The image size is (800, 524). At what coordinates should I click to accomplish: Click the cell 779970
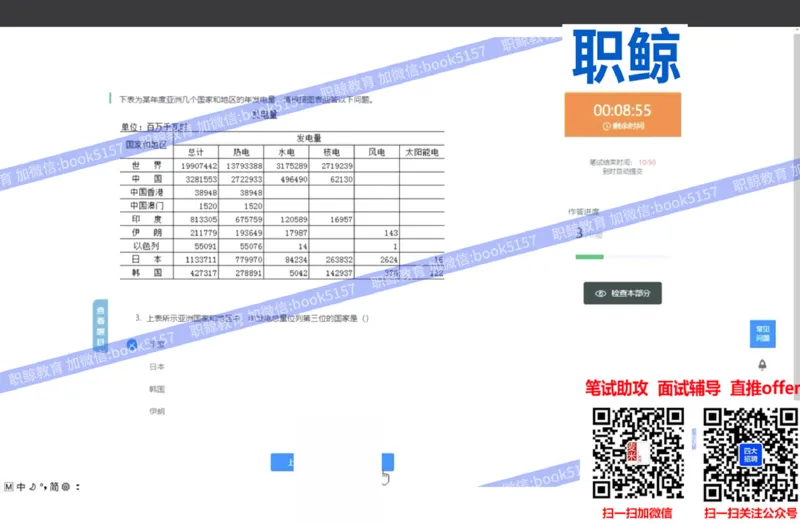point(248,260)
